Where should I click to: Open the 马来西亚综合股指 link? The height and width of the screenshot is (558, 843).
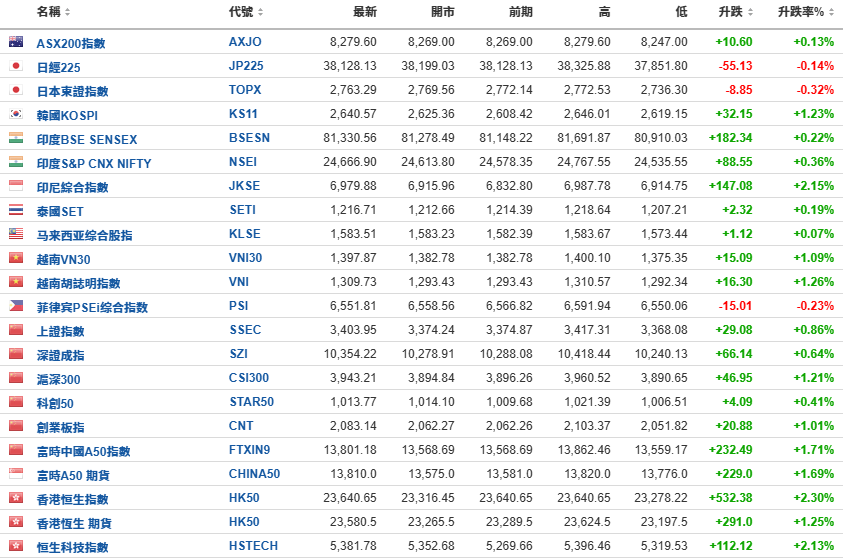(84, 235)
